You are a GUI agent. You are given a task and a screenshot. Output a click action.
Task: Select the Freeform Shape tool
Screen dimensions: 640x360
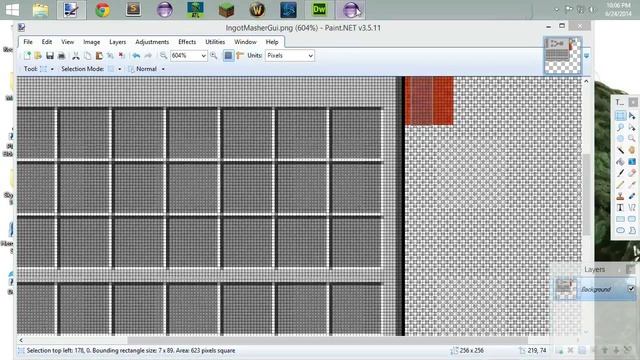(x=632, y=230)
